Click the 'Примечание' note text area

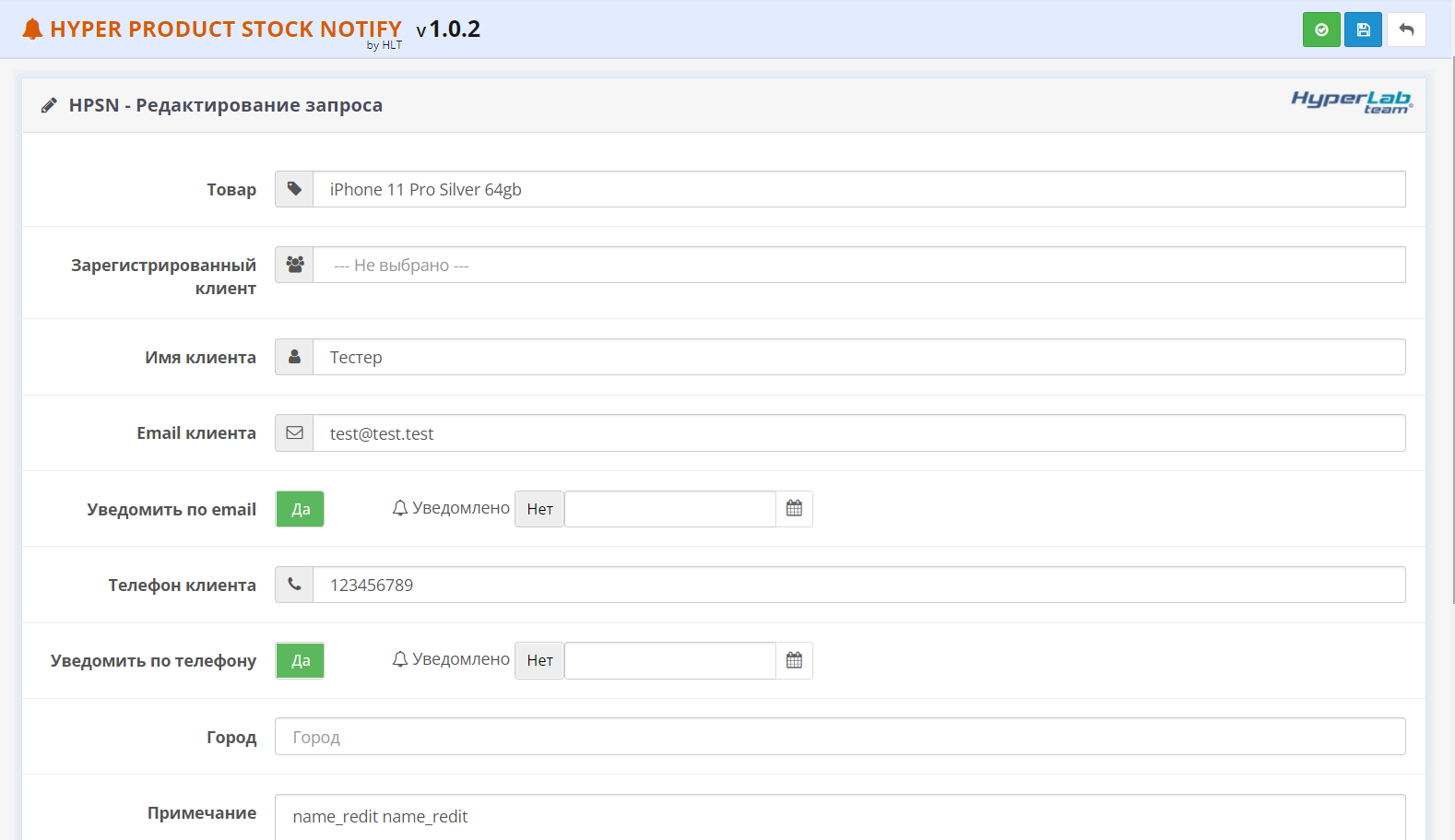839,817
